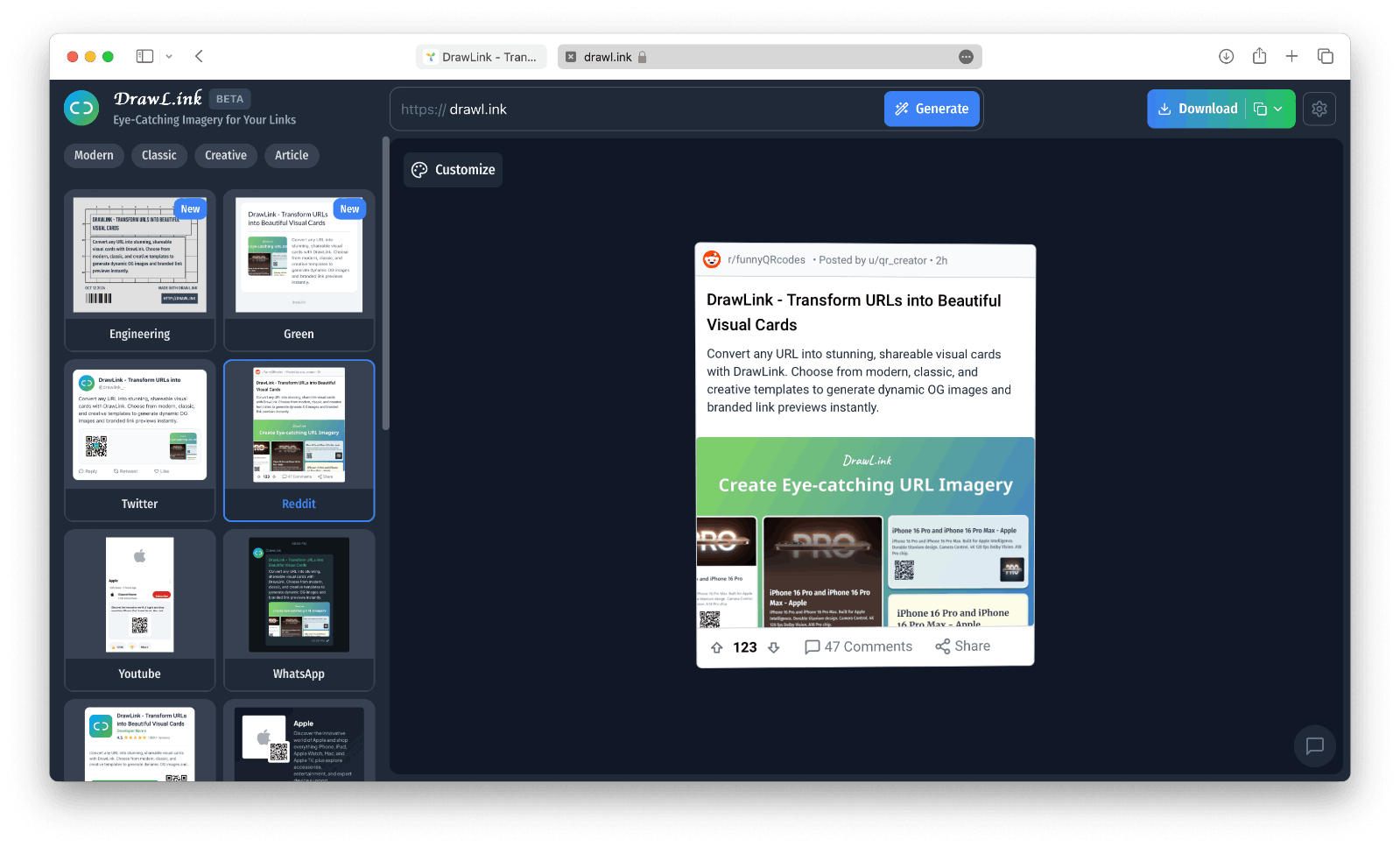The image size is (1400, 847).
Task: Click the lock icon in address bar
Action: 642,57
